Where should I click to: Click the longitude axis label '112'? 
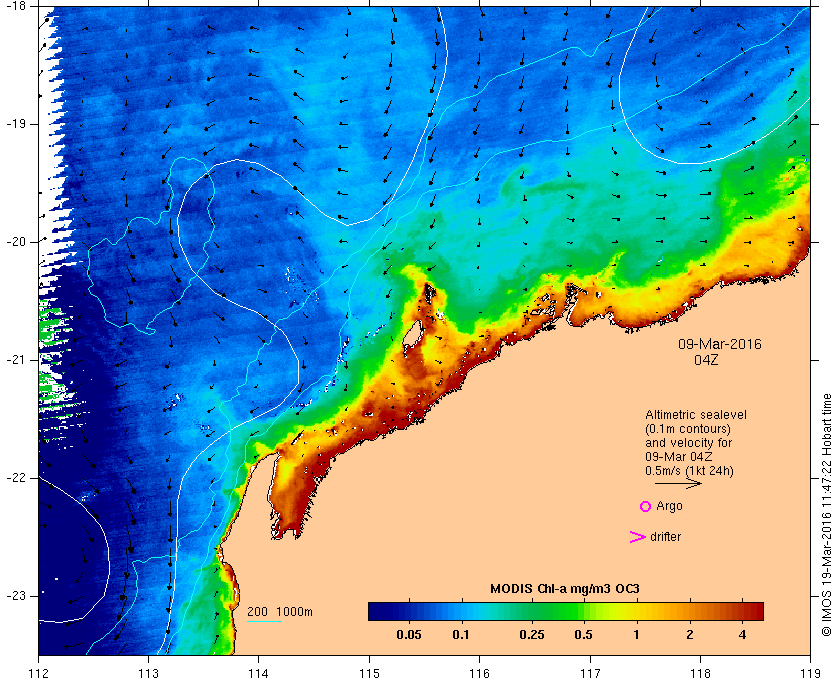click(x=39, y=673)
